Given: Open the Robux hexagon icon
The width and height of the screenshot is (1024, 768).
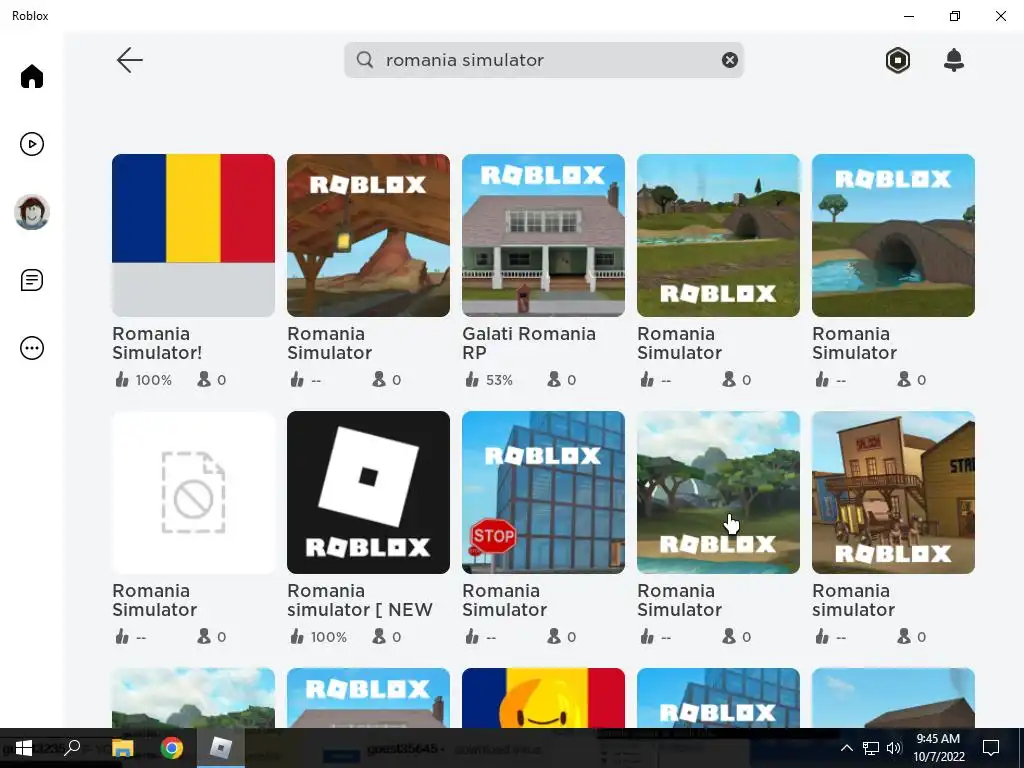Looking at the screenshot, I should click(x=898, y=60).
